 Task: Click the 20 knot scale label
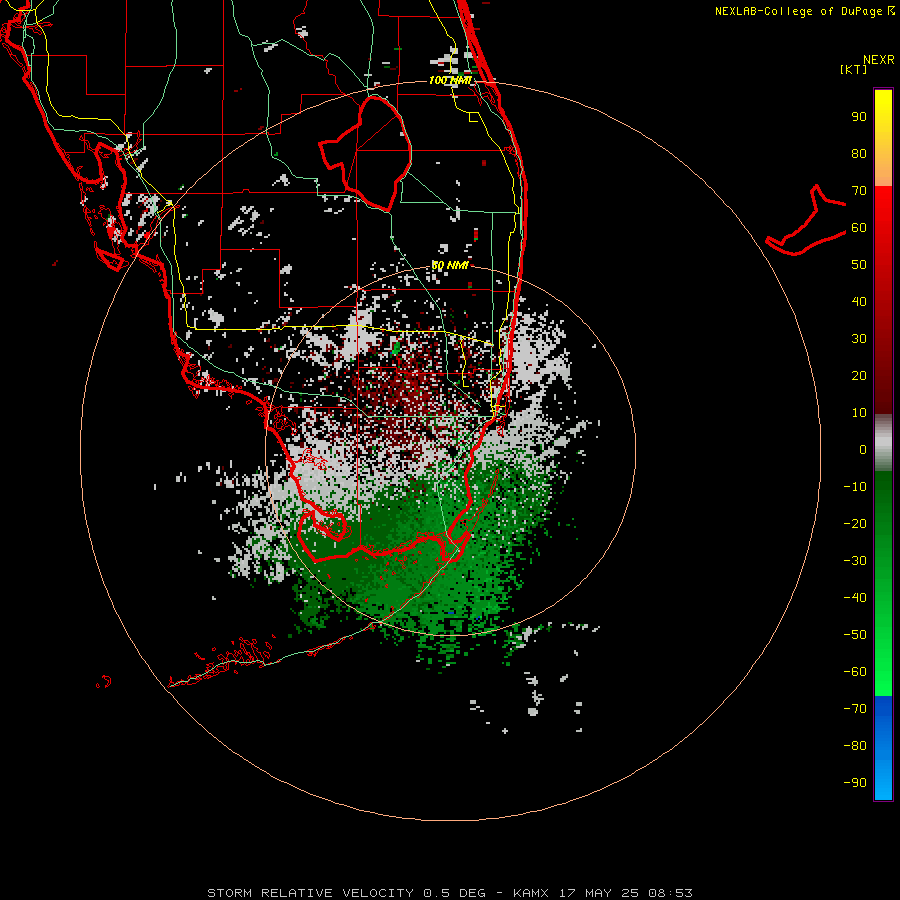[x=859, y=376]
